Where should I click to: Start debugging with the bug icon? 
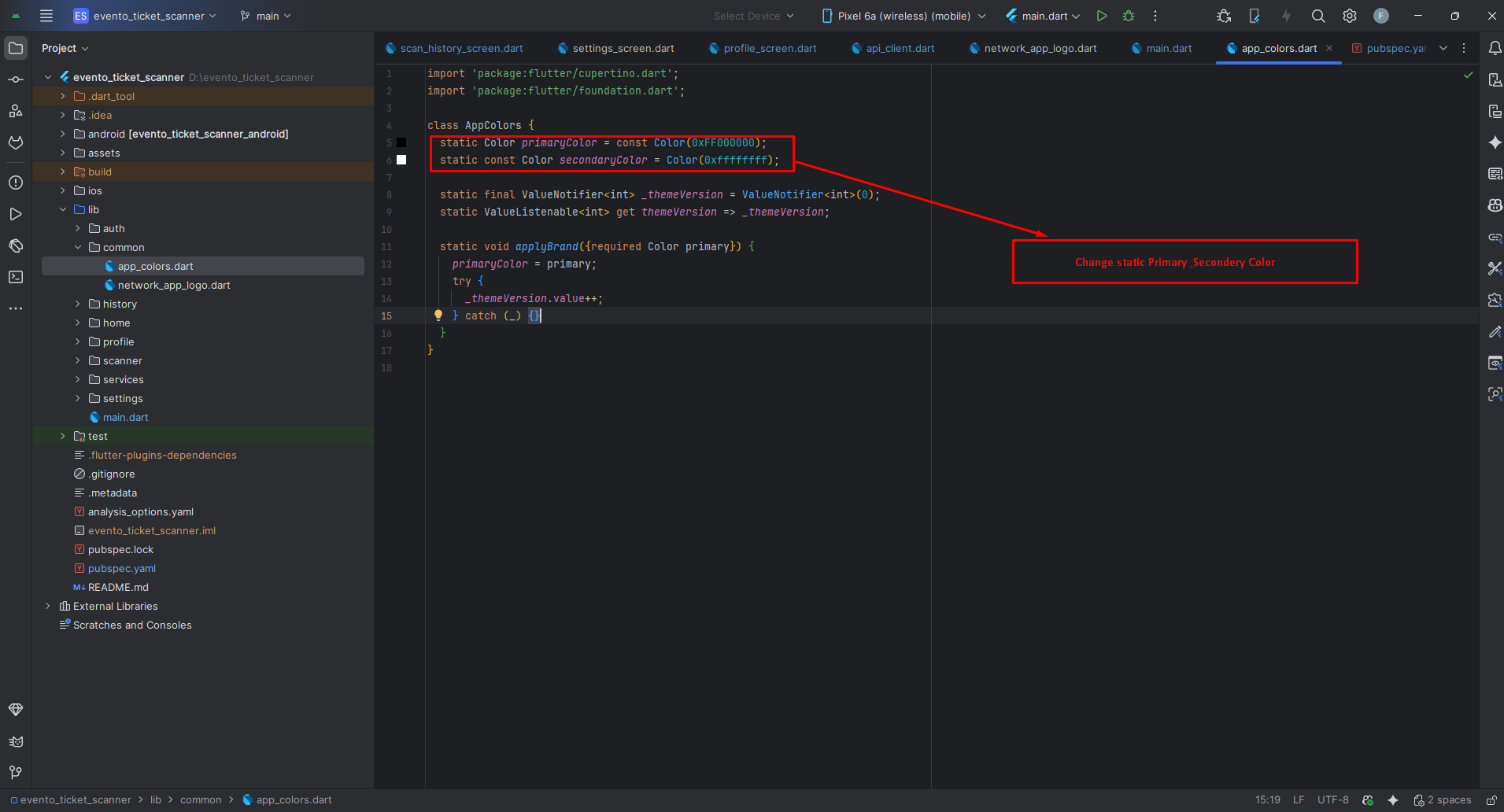coord(1129,16)
